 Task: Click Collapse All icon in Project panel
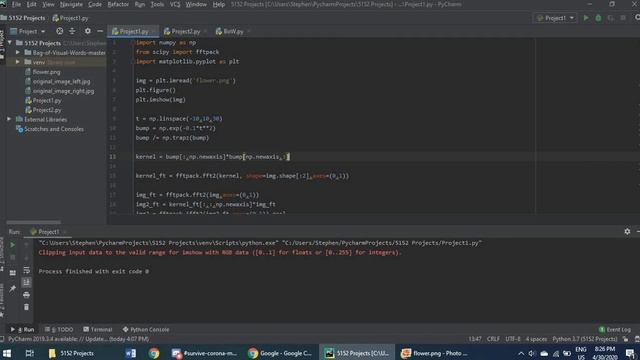[72, 31]
